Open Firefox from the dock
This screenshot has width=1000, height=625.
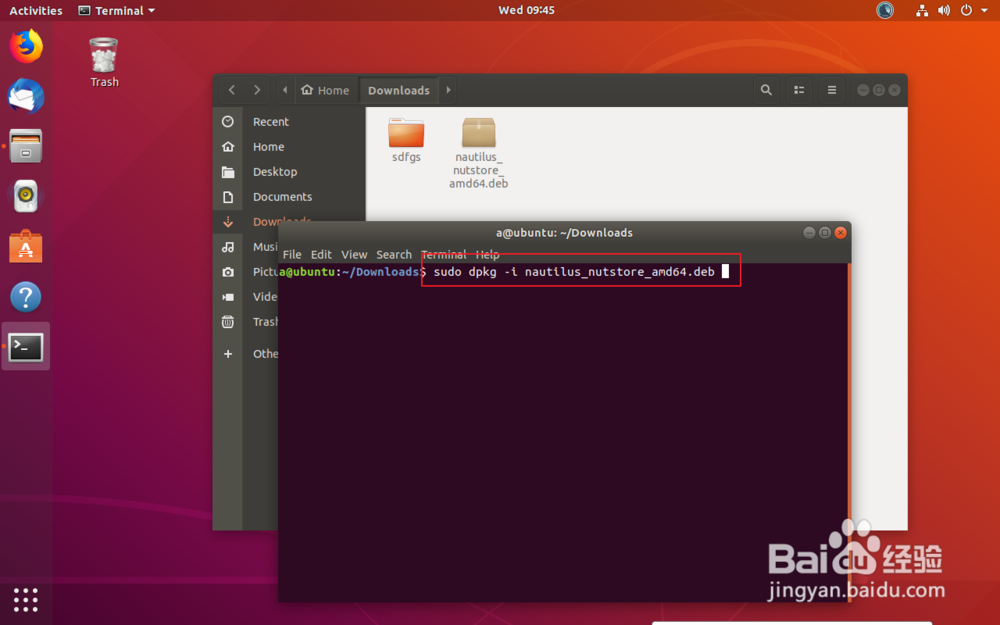[x=25, y=45]
